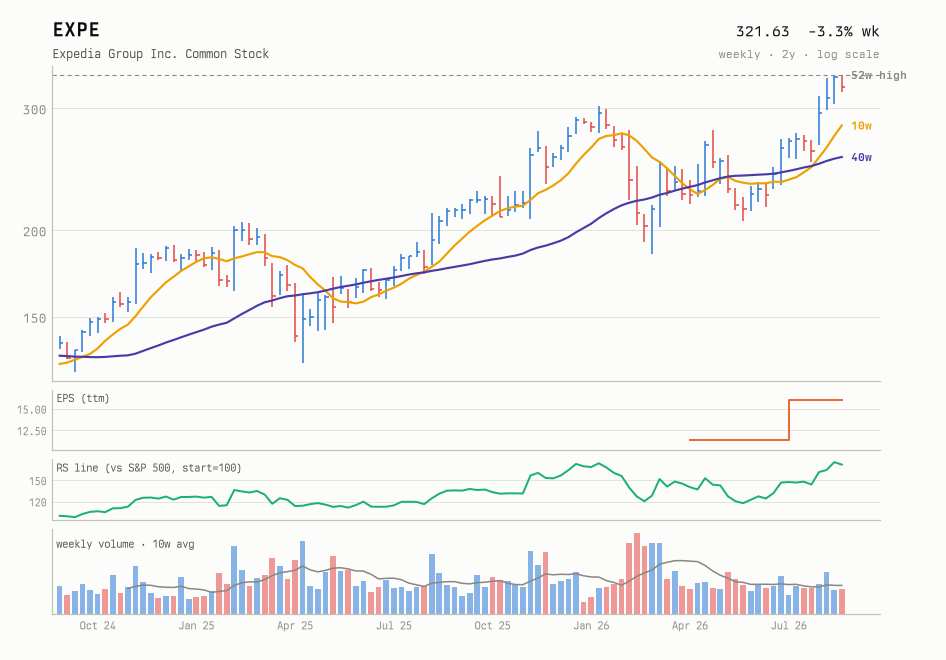Click the Apr 26 date axis label
The height and width of the screenshot is (660, 946).
[690, 626]
